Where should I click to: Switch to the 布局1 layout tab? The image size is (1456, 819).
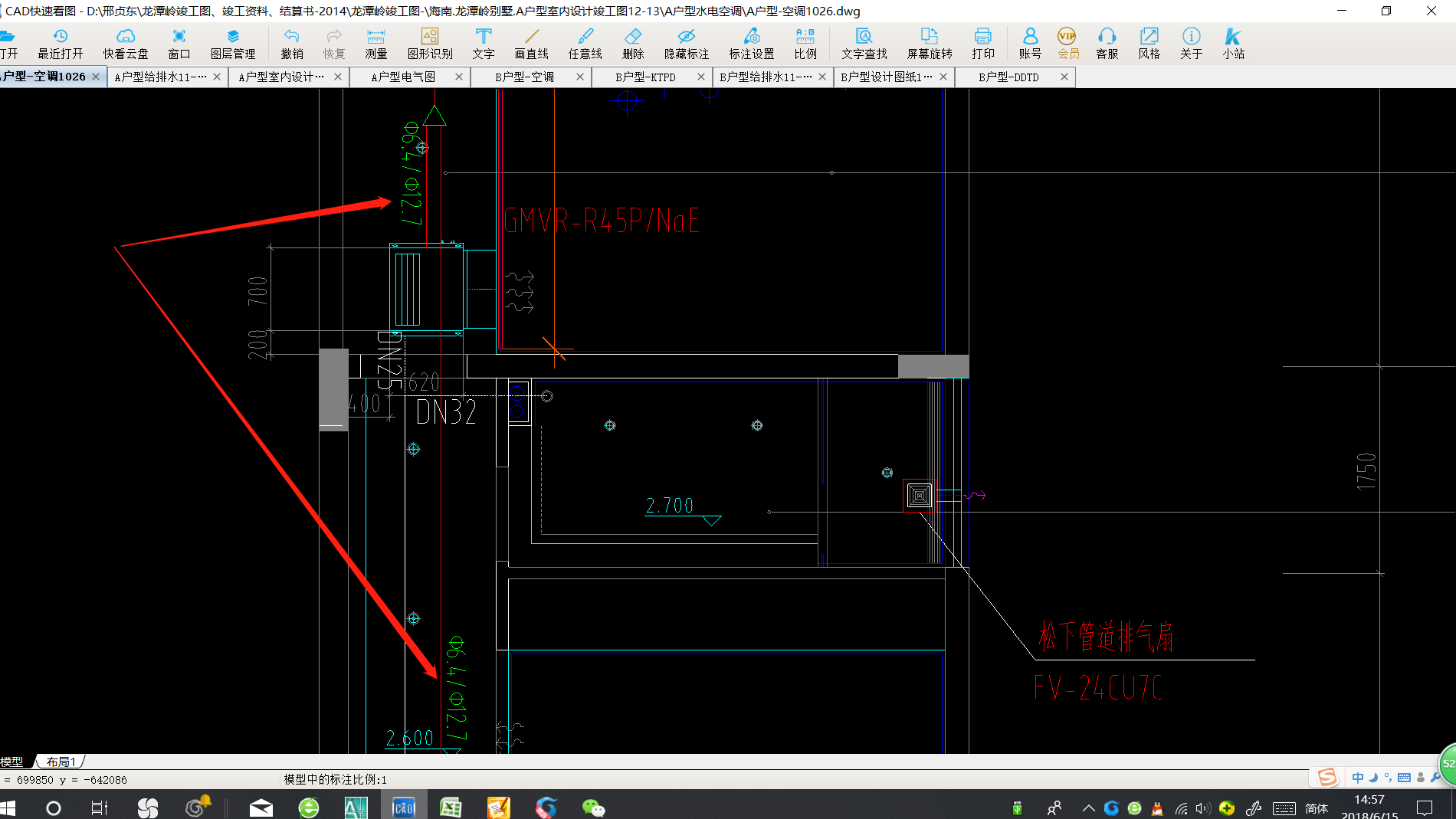[x=61, y=762]
